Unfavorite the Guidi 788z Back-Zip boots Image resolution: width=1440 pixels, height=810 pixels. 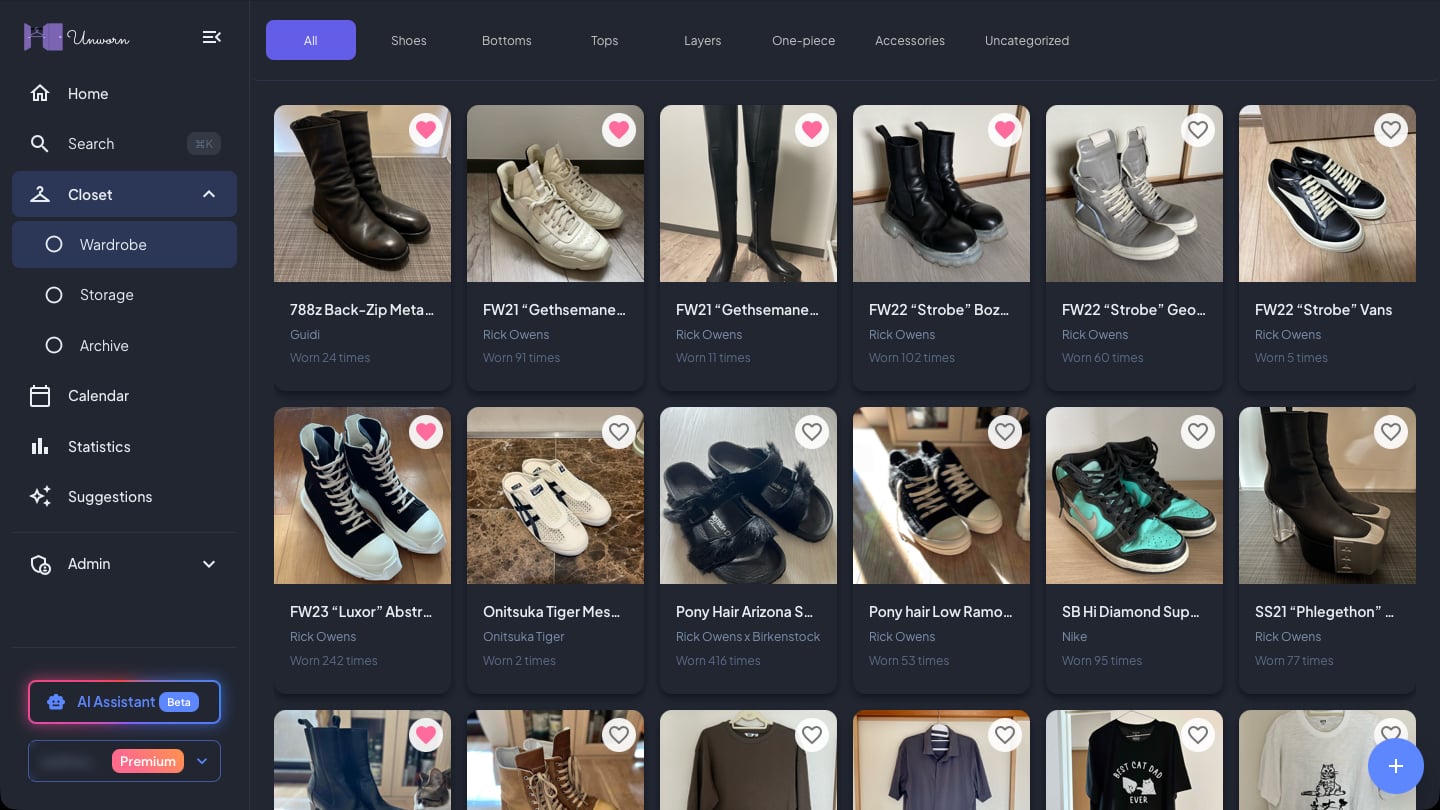click(x=426, y=130)
